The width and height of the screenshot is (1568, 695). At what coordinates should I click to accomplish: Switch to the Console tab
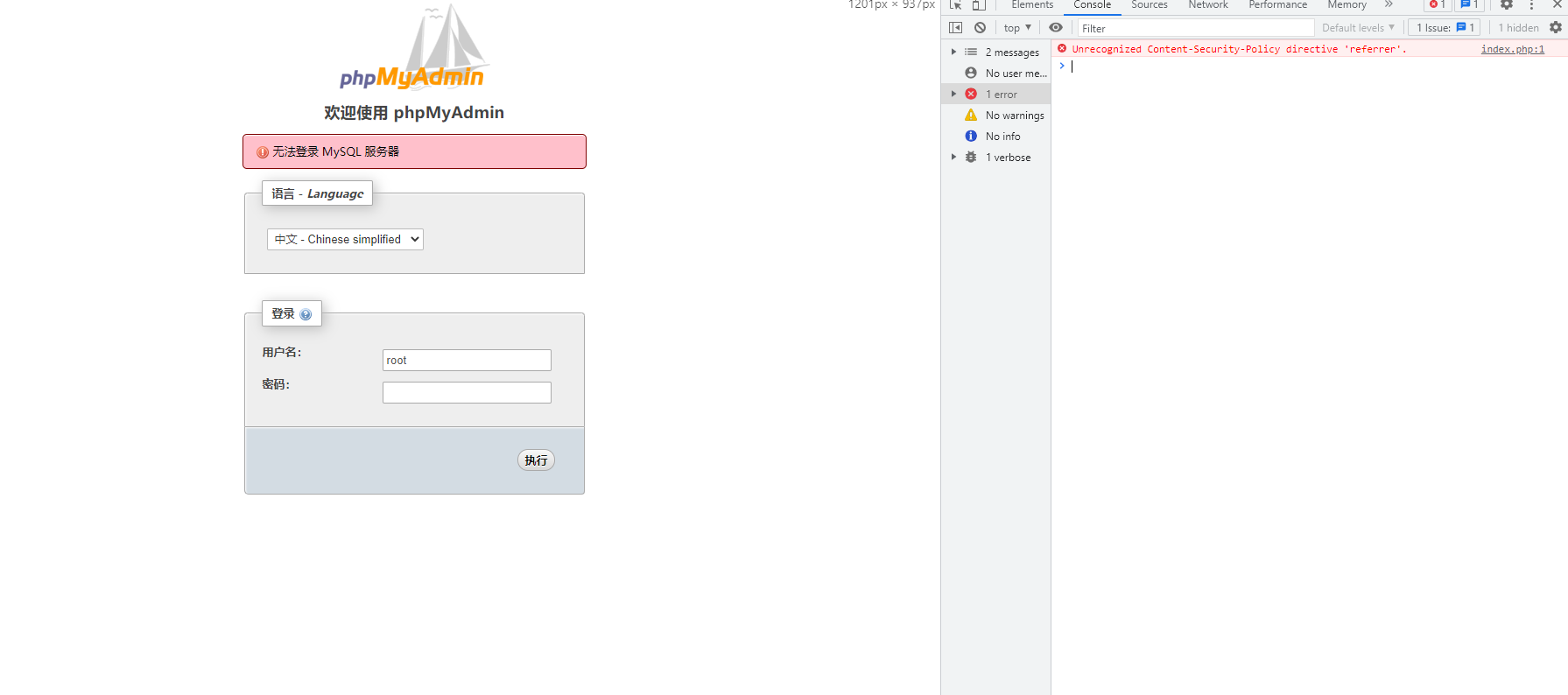1093,4
